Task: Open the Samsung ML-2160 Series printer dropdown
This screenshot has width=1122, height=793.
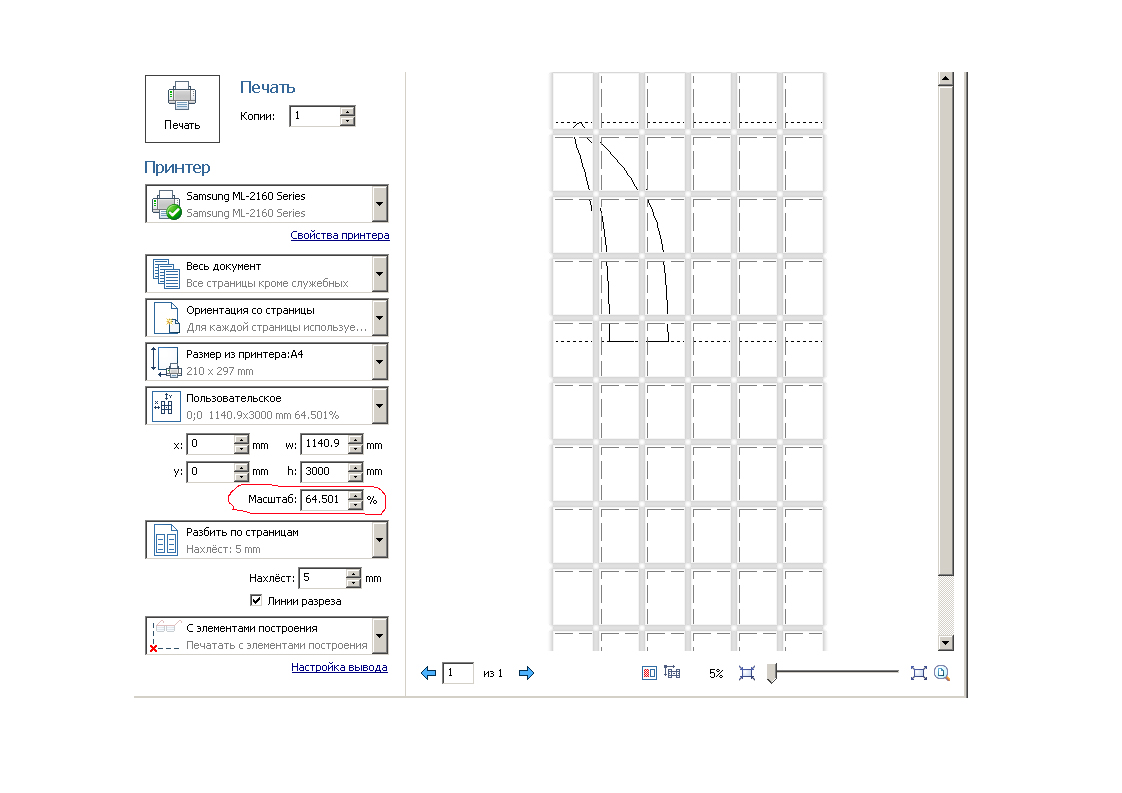Action: click(380, 204)
